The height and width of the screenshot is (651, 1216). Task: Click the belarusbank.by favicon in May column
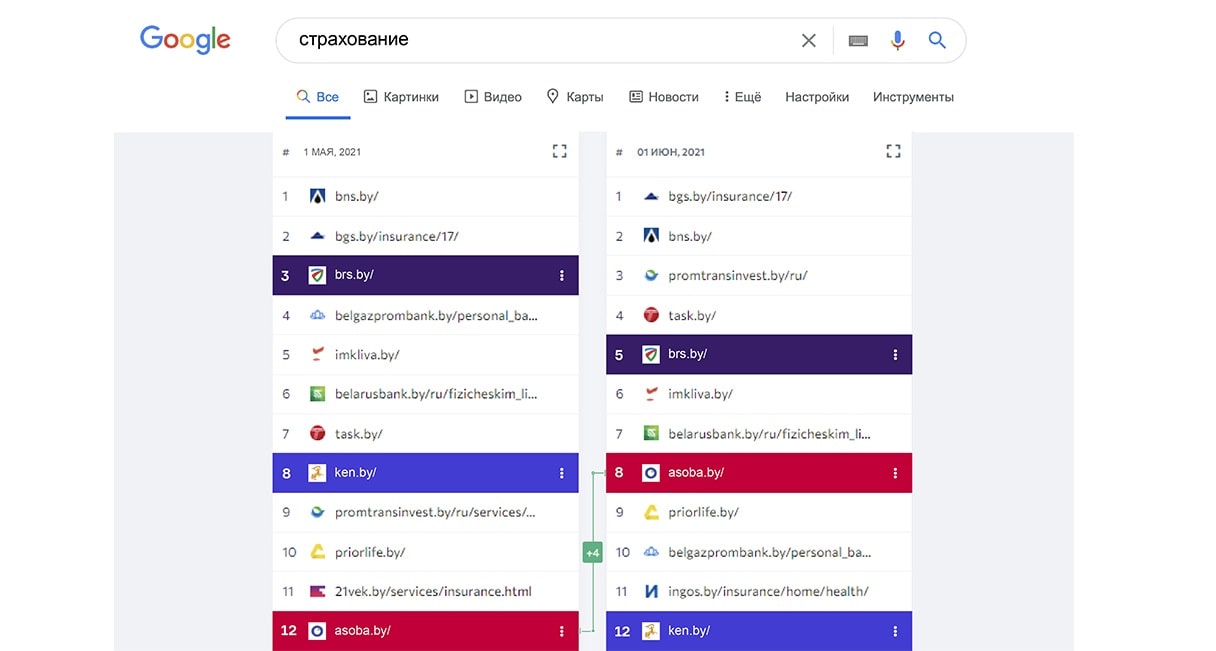point(317,394)
